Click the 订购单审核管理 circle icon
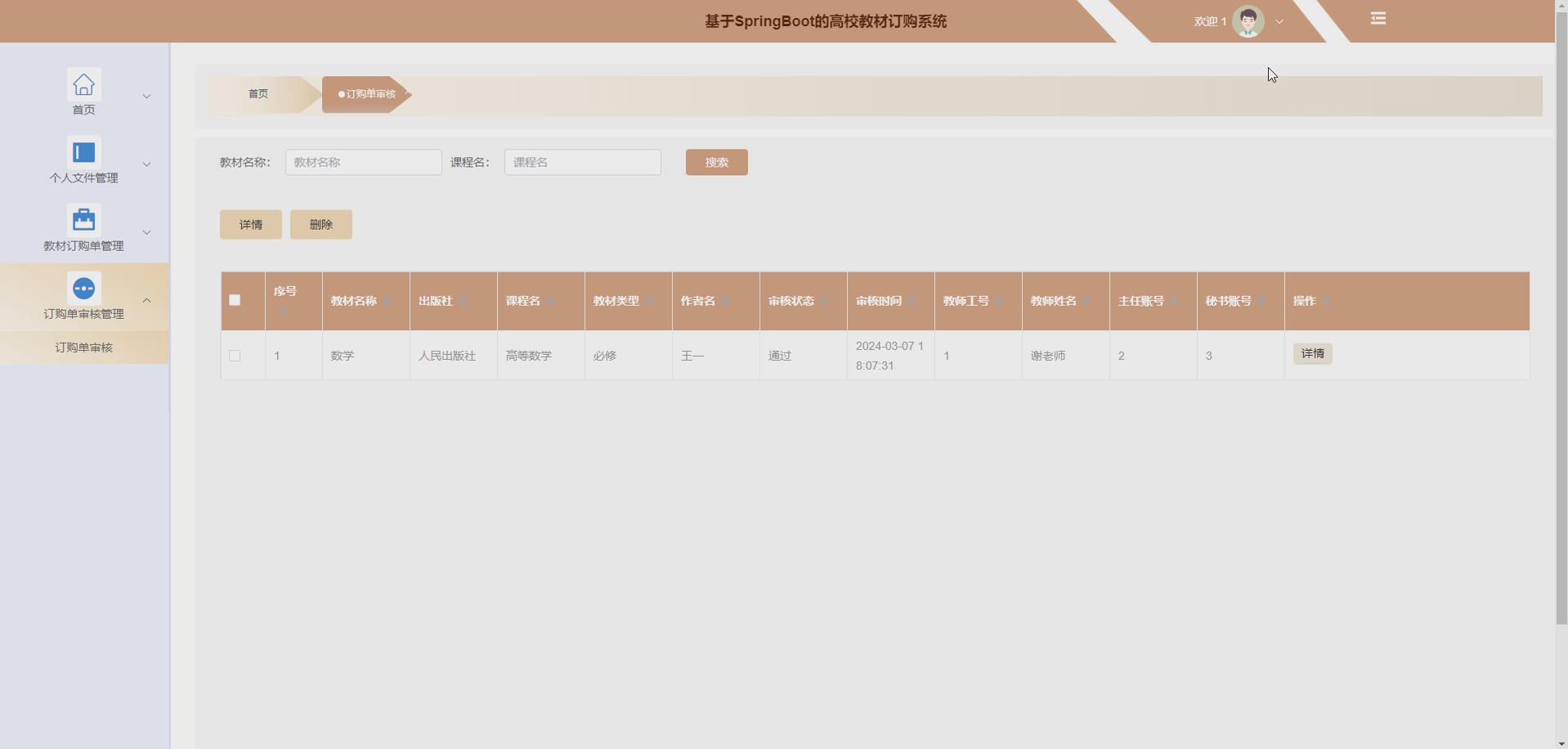1568x749 pixels. (83, 288)
